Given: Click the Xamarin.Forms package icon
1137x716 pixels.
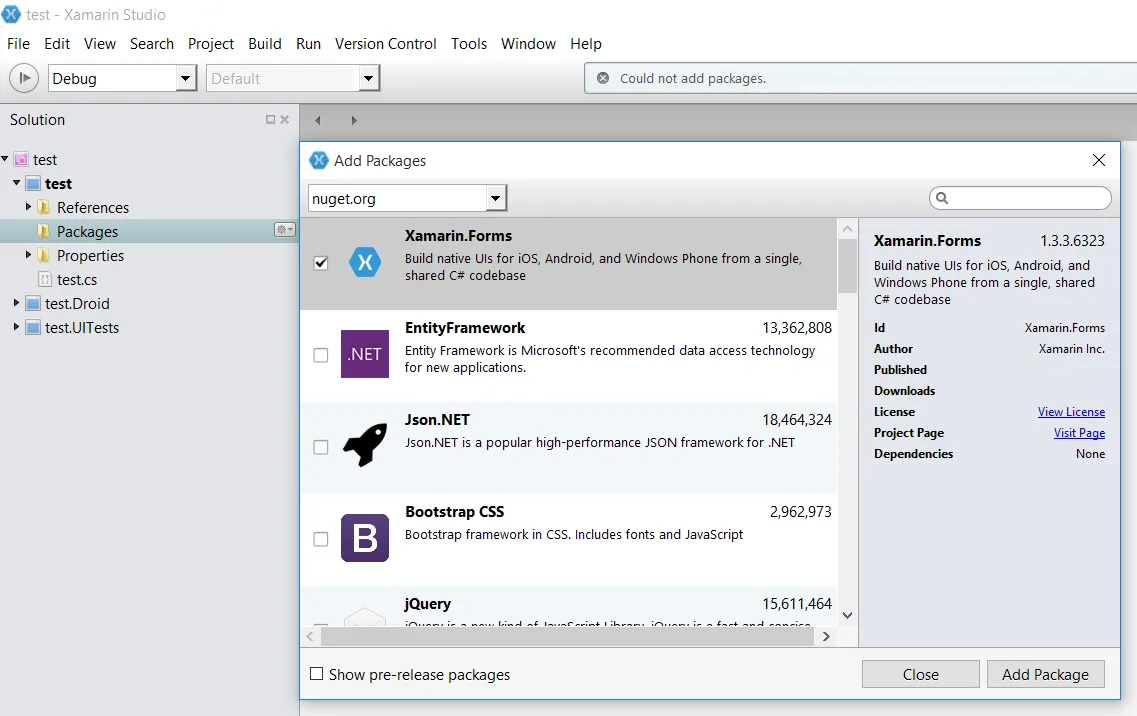Looking at the screenshot, I should click(x=365, y=262).
